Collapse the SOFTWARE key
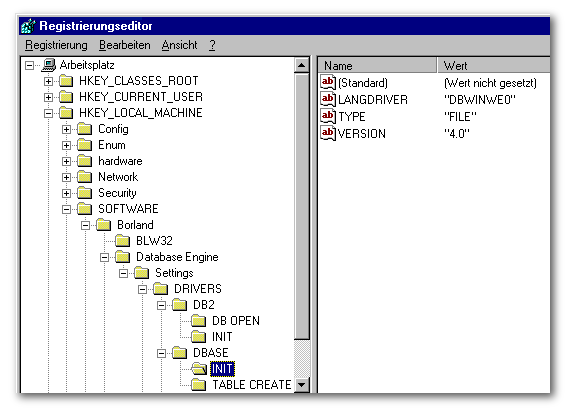Screen dimensions: 570x410 click(x=67, y=209)
